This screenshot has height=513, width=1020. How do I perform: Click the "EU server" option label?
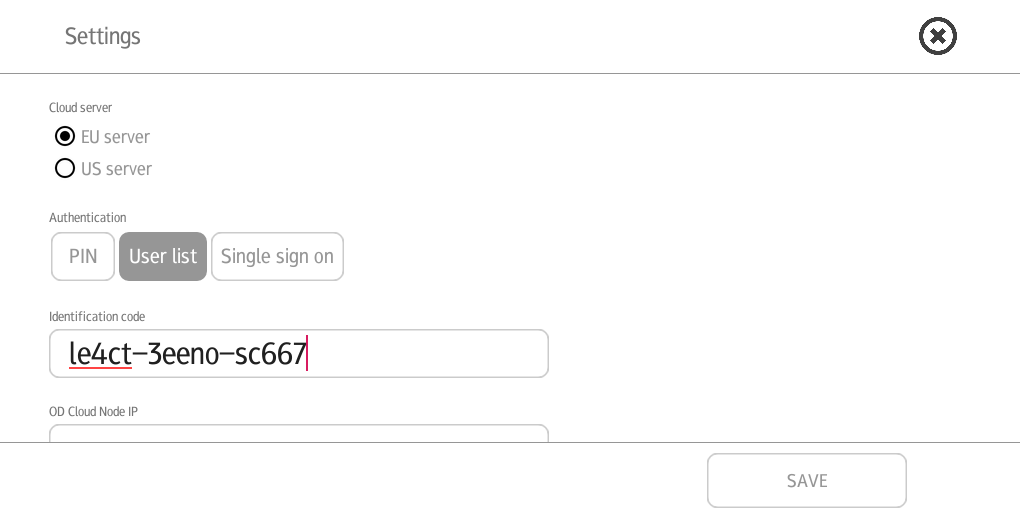pyautogui.click(x=115, y=137)
